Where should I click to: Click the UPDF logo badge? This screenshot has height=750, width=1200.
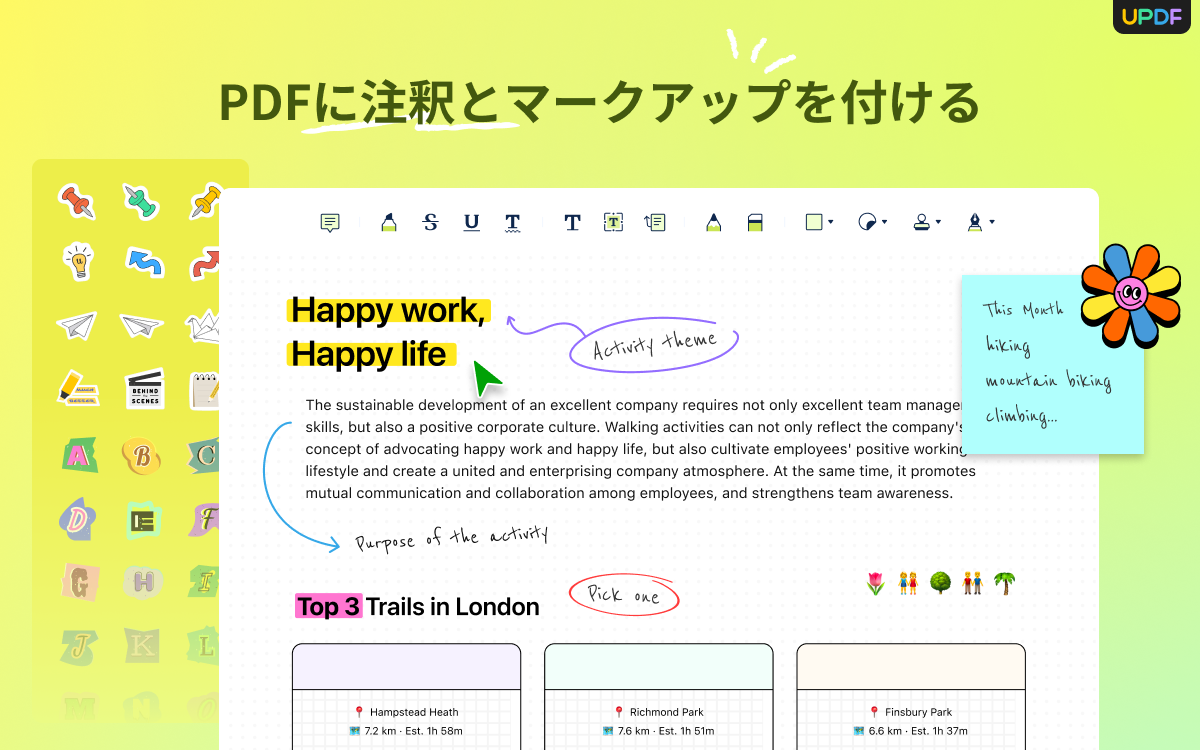[x=1151, y=16]
